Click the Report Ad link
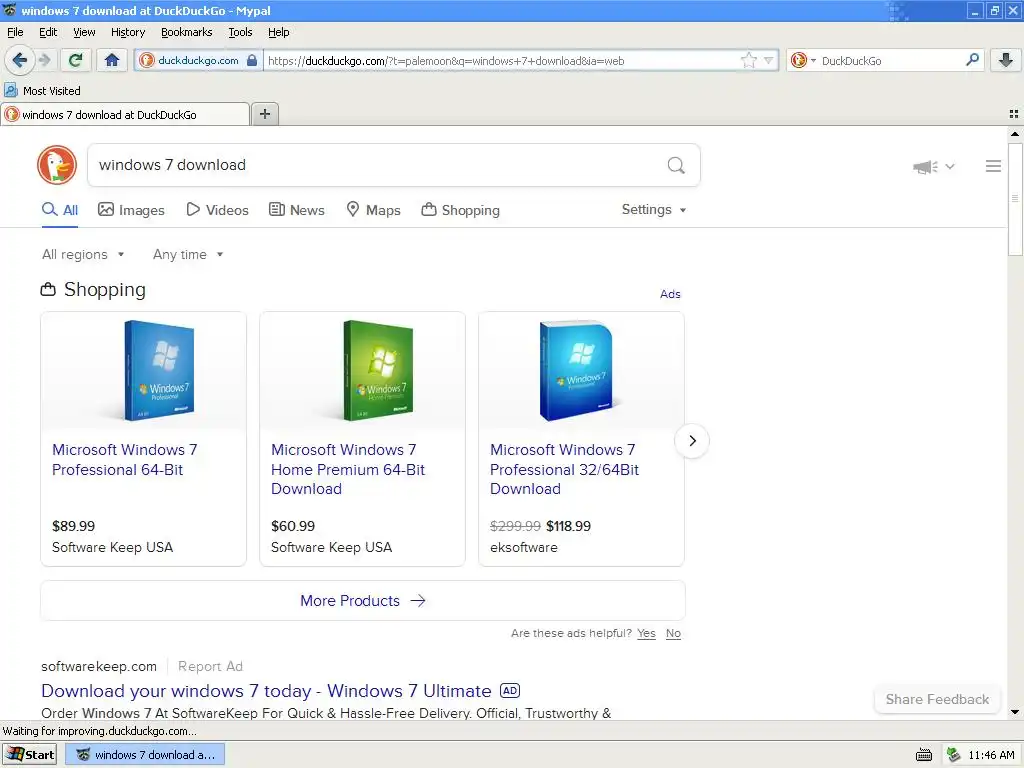The width and height of the screenshot is (1024, 768). [210, 667]
